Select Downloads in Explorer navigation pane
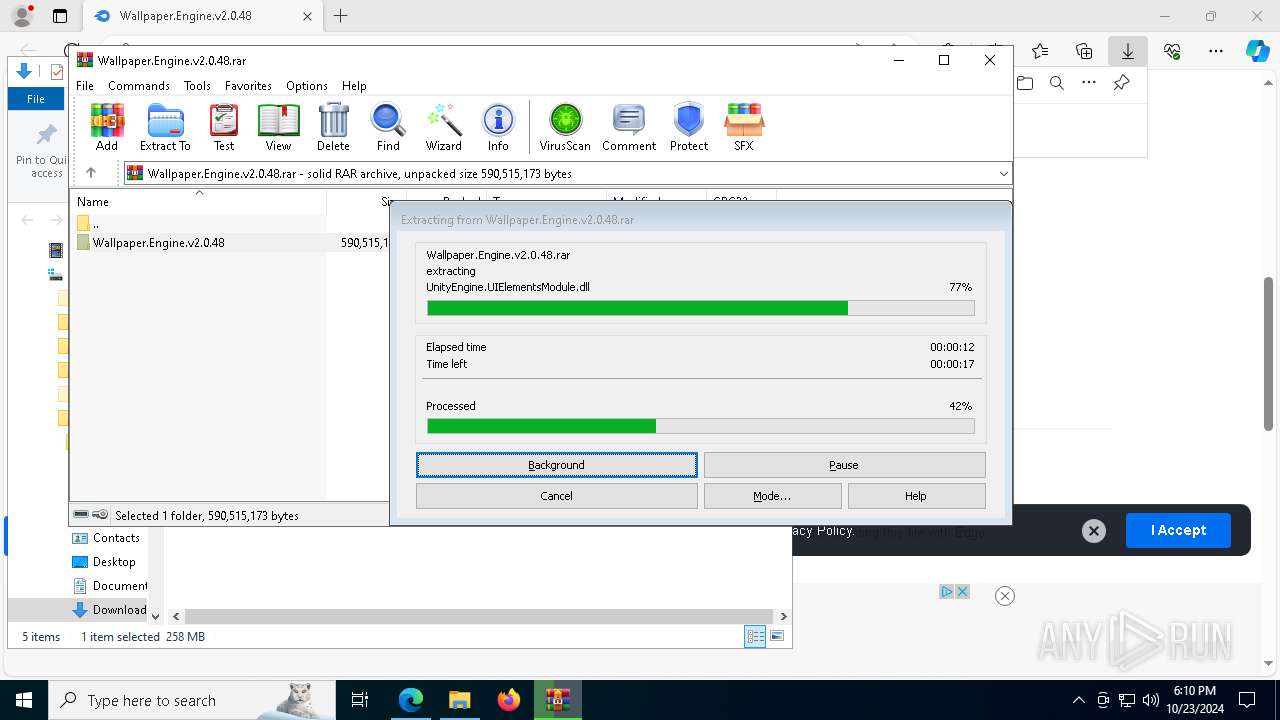The width and height of the screenshot is (1280, 720). click(x=109, y=610)
